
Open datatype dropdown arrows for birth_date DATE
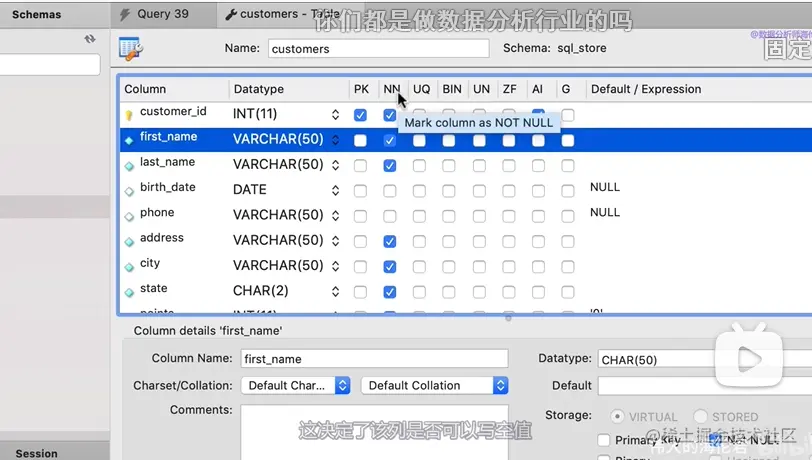click(x=336, y=191)
